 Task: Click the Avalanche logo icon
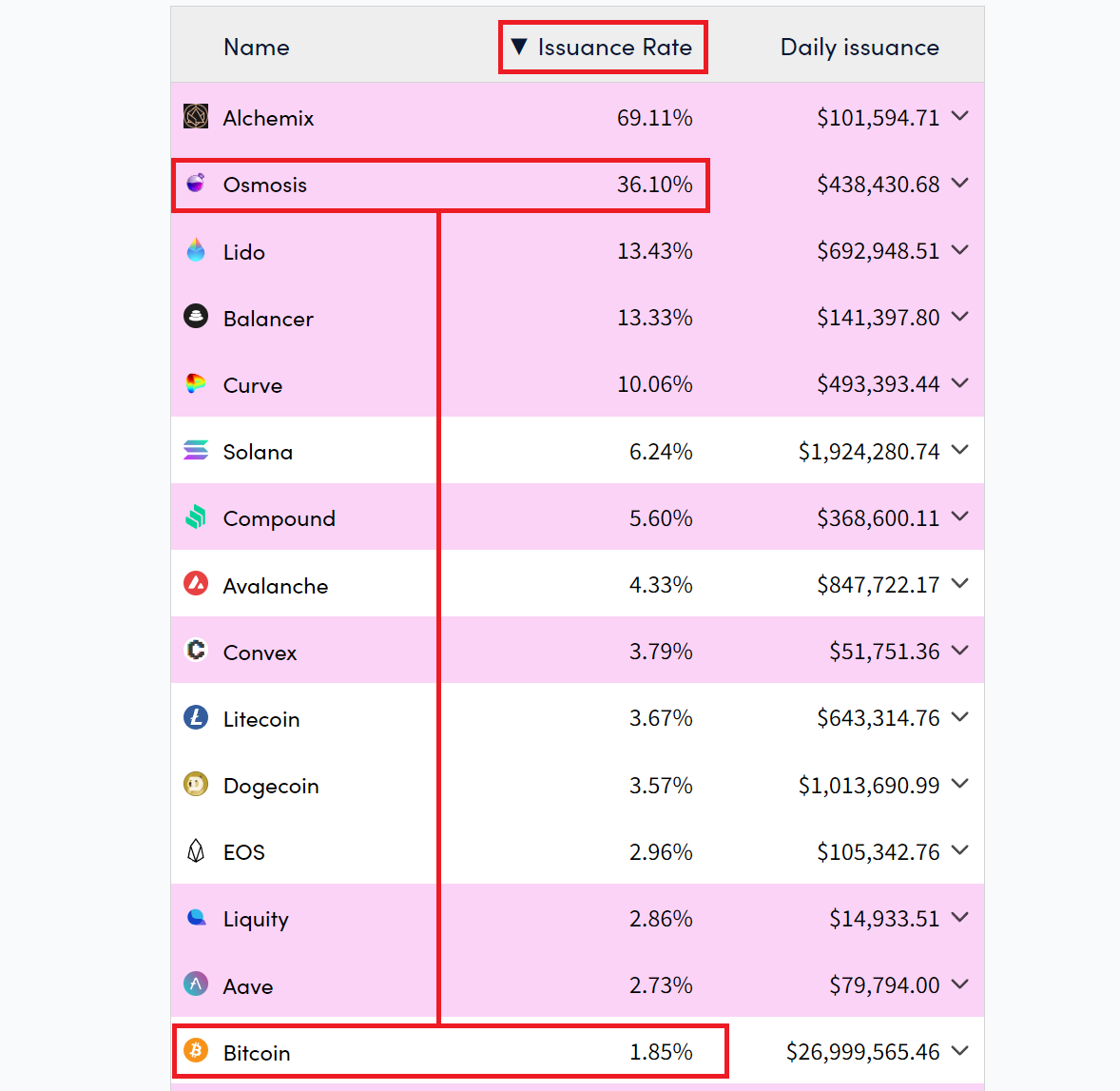click(195, 583)
